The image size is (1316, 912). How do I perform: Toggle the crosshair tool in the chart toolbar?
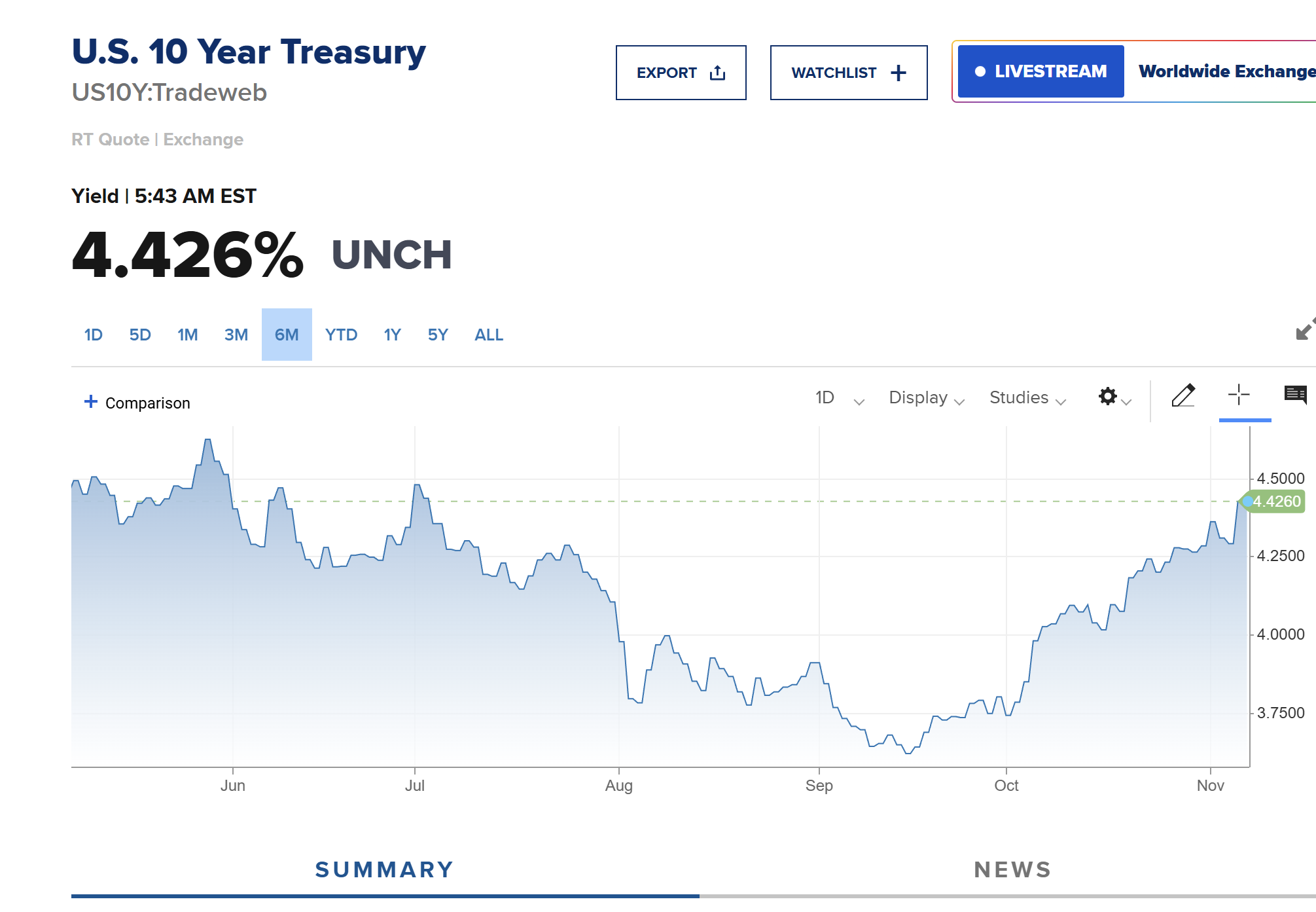coord(1239,395)
